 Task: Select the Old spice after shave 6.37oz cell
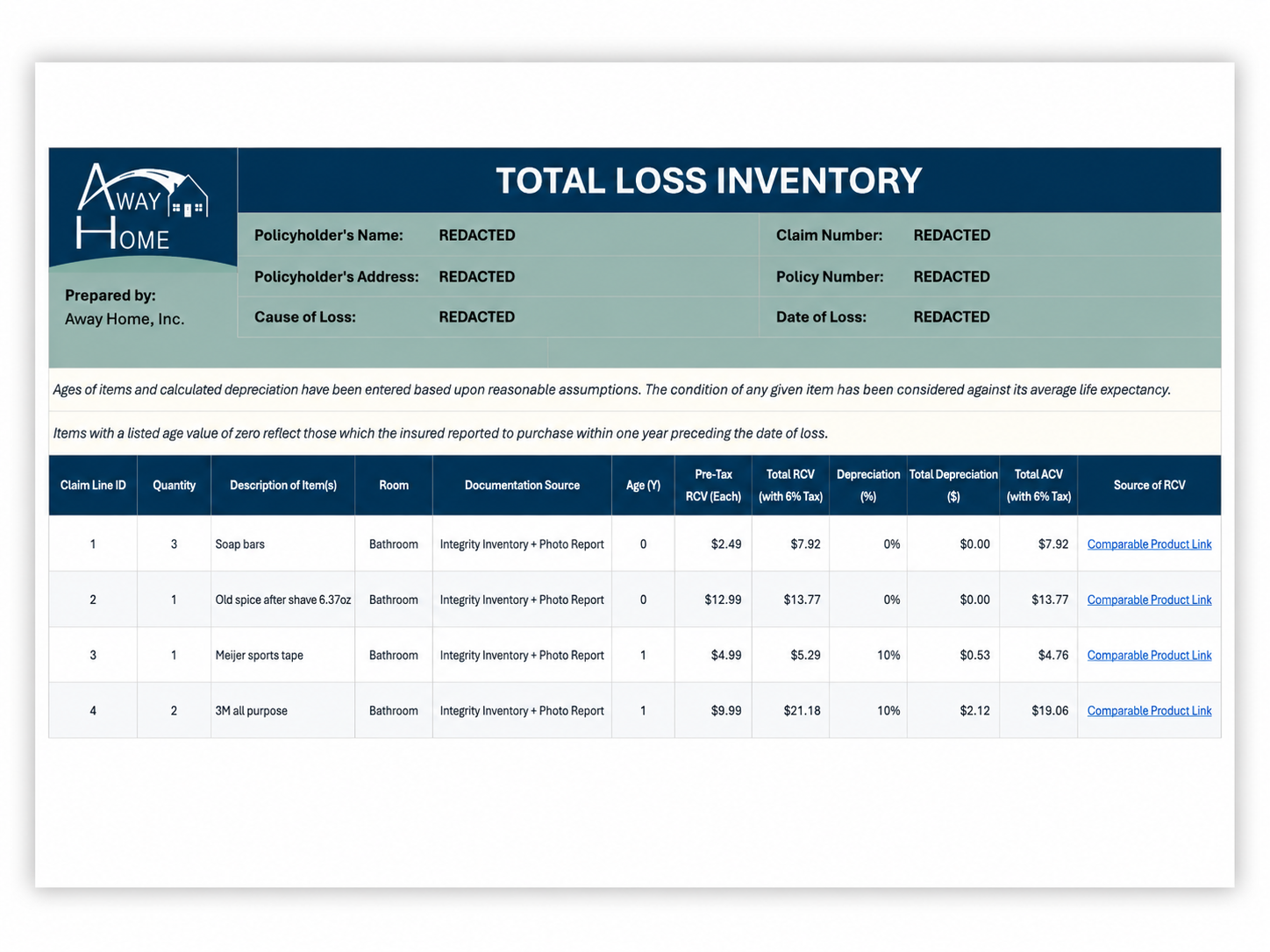tap(283, 600)
